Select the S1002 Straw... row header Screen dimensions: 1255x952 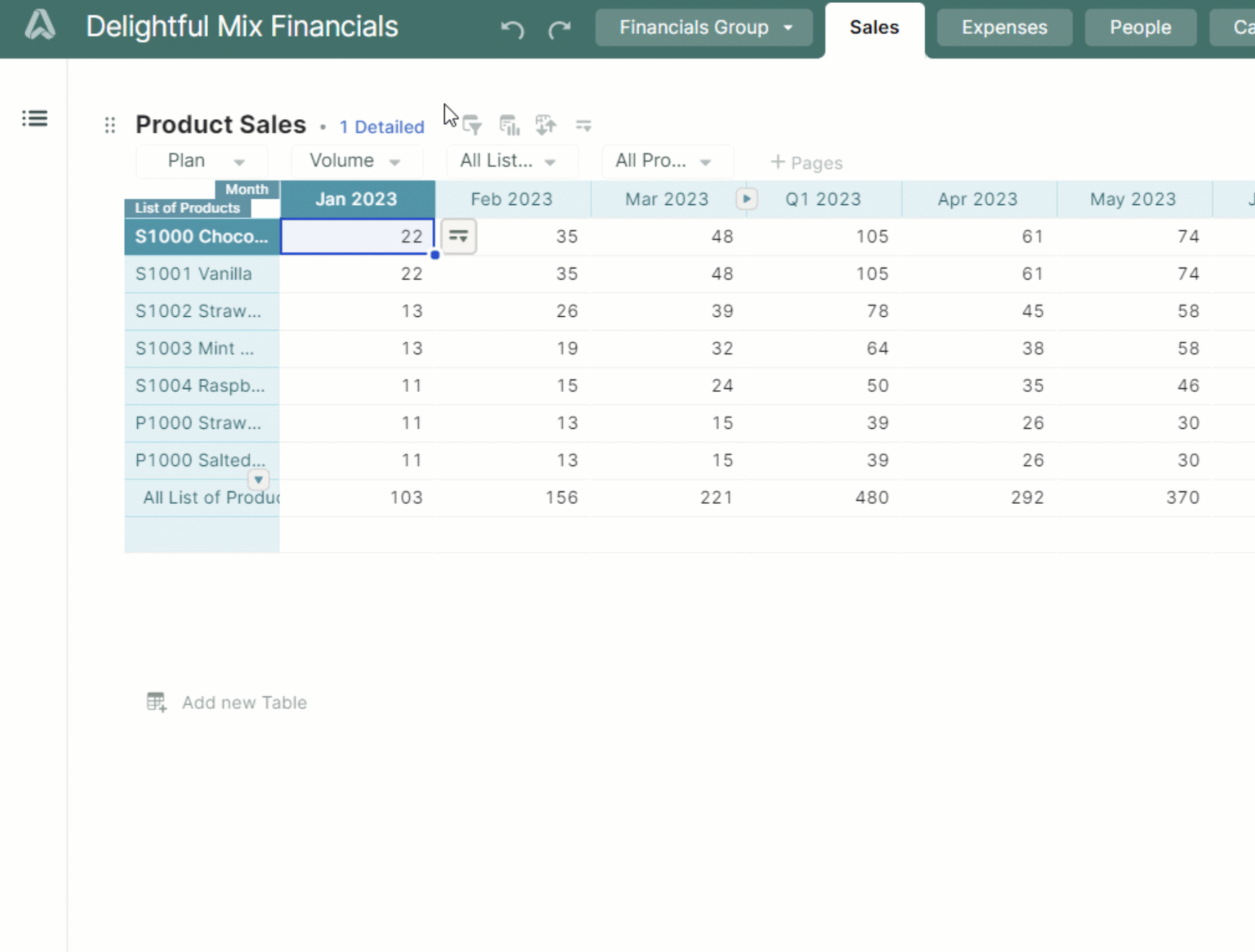[x=202, y=311]
